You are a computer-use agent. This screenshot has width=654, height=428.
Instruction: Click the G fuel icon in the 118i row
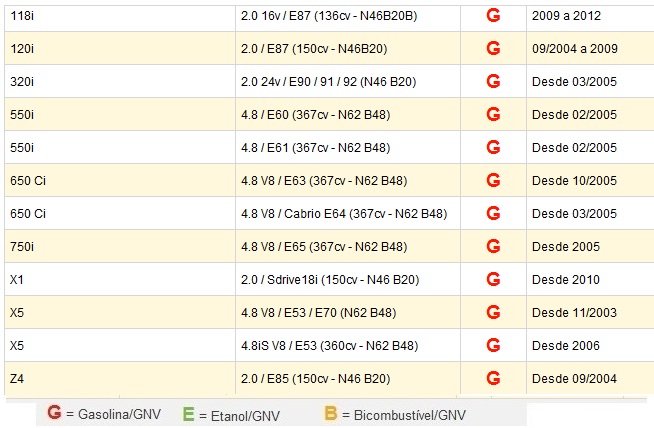pyautogui.click(x=493, y=16)
